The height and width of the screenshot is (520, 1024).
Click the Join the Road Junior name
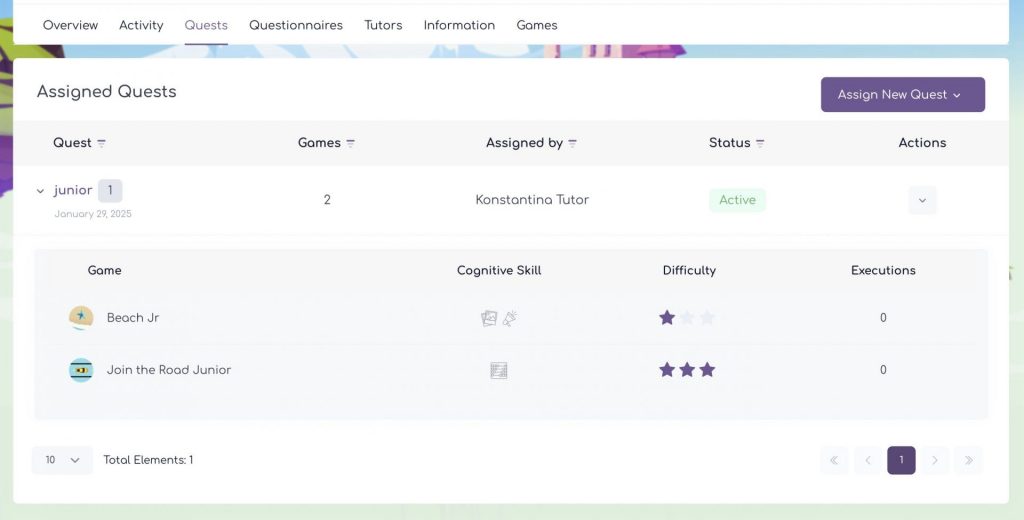pyautogui.click(x=169, y=370)
